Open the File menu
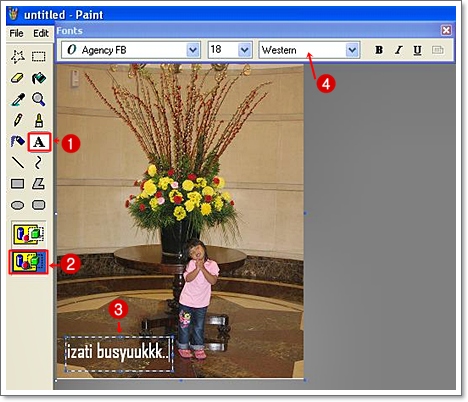468x402 pixels. click(16, 33)
